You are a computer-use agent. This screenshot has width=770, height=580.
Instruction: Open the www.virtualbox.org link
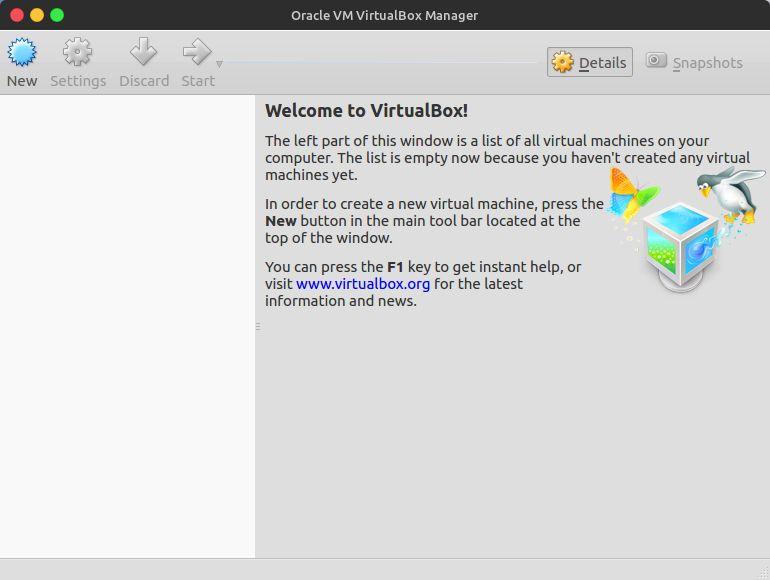click(363, 284)
